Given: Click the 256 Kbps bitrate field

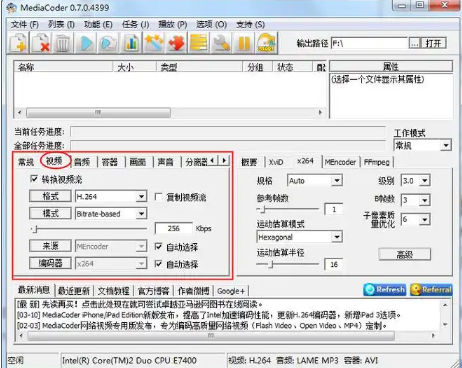Looking at the screenshot, I should tap(174, 228).
